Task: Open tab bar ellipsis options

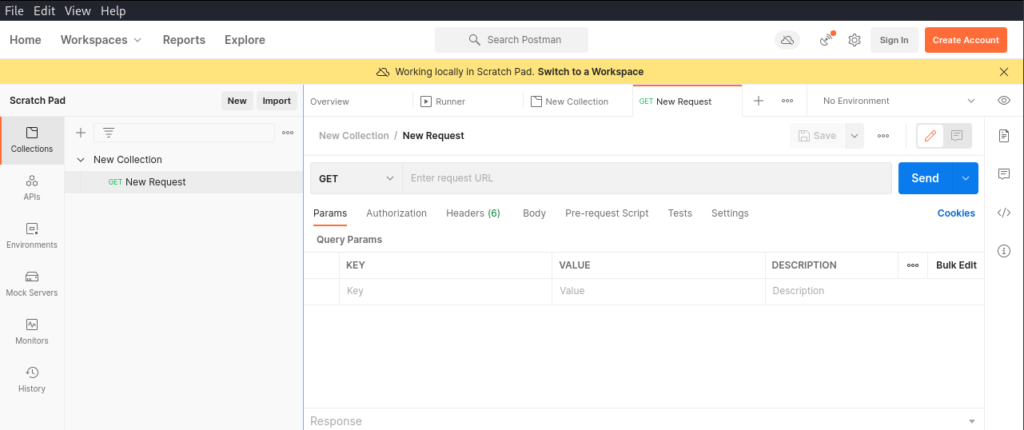Action: pyautogui.click(x=788, y=101)
